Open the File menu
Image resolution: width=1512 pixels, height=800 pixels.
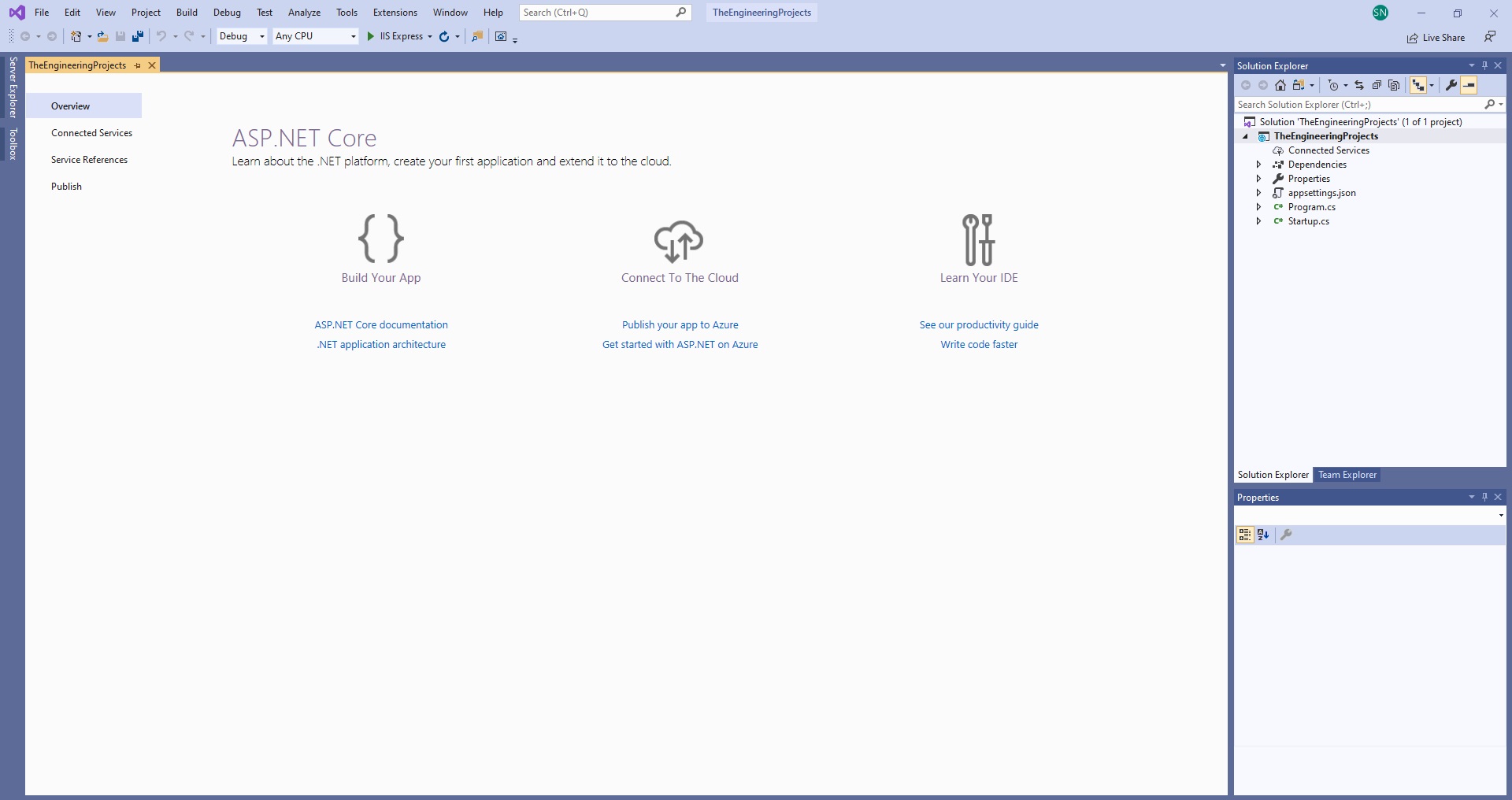[42, 13]
